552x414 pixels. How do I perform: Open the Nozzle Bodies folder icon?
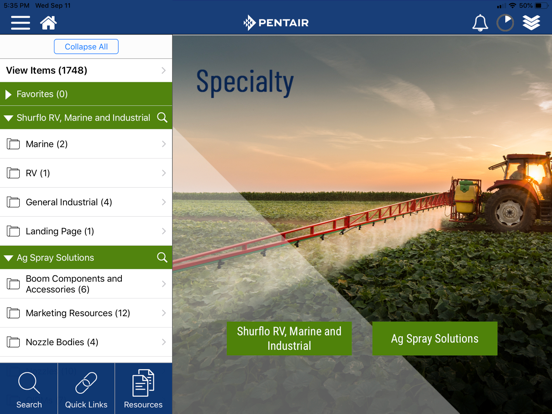(13, 342)
